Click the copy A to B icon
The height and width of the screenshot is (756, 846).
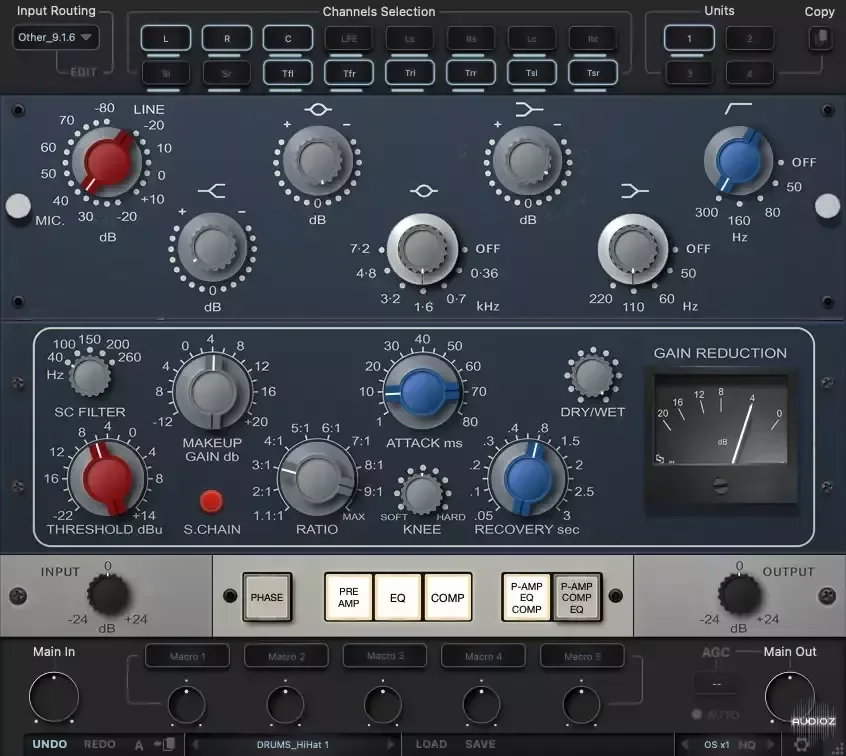pos(165,745)
